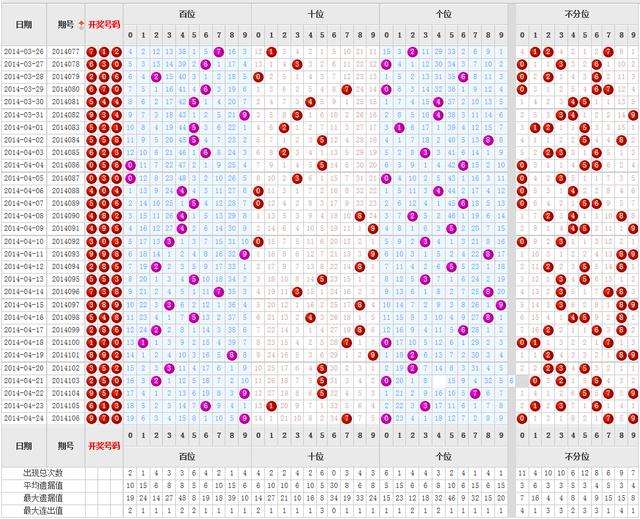Viewport: 640px width, 519px height.
Task: Click the 期号 column header at top
Action: point(65,24)
